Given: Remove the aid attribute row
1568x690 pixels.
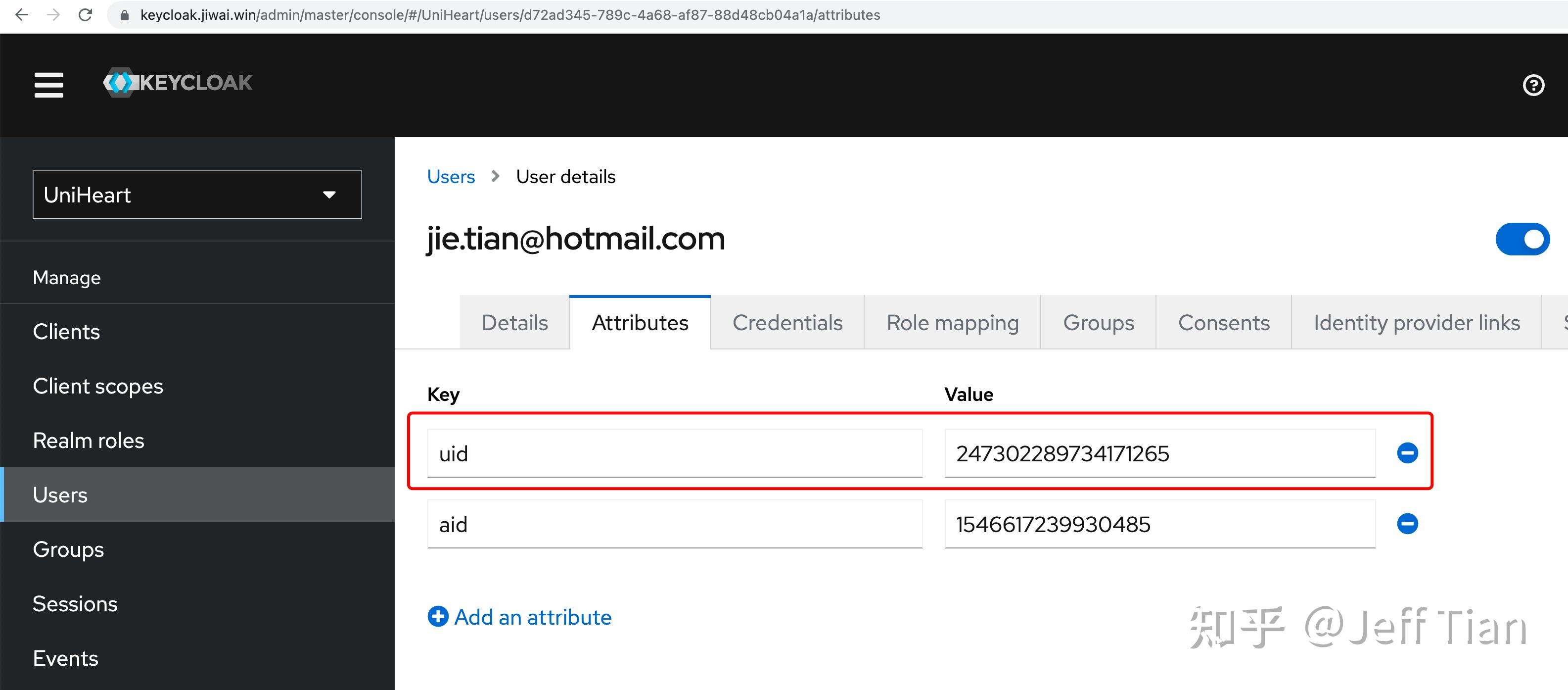Looking at the screenshot, I should tap(1407, 524).
